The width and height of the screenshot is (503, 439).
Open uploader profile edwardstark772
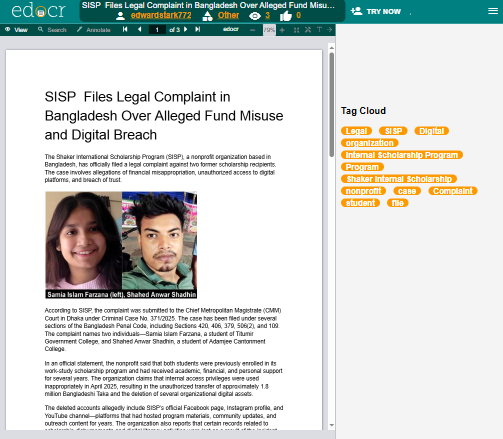pos(161,15)
